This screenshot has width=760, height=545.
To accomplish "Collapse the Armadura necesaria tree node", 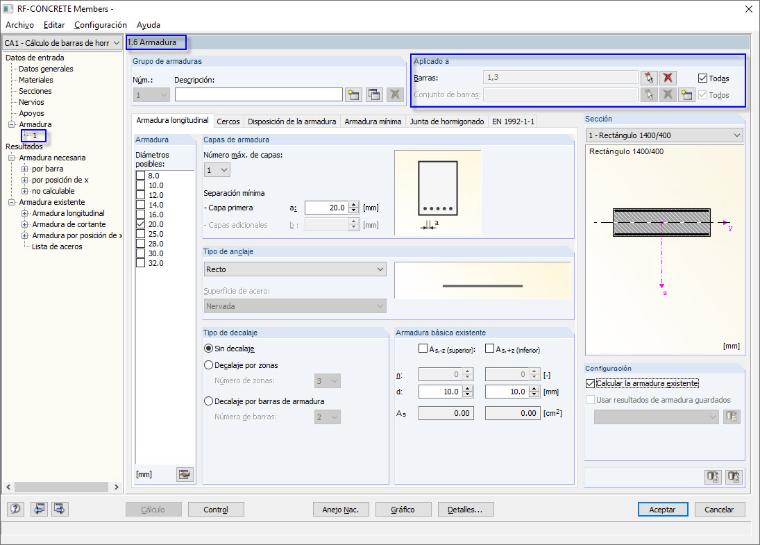I will (12, 158).
